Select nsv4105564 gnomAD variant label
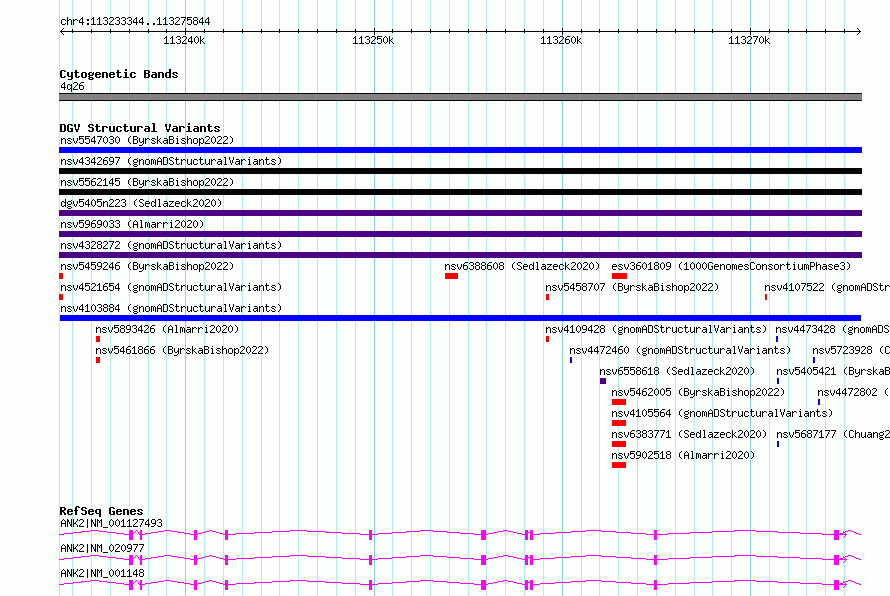 point(722,413)
